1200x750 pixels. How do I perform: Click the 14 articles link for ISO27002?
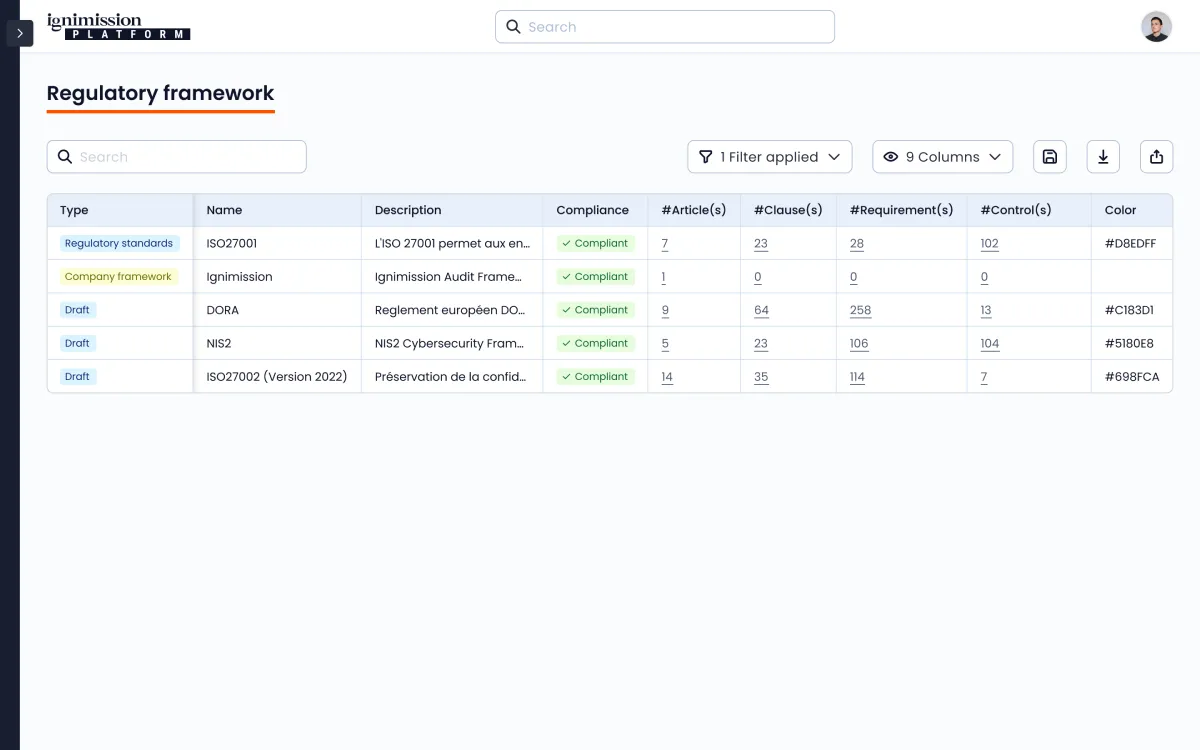tap(667, 377)
